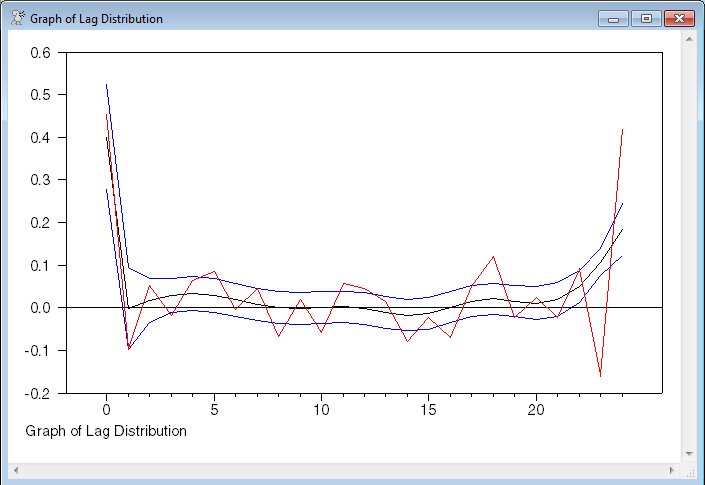Click the vertical scrollbar up arrow

pos(688,38)
